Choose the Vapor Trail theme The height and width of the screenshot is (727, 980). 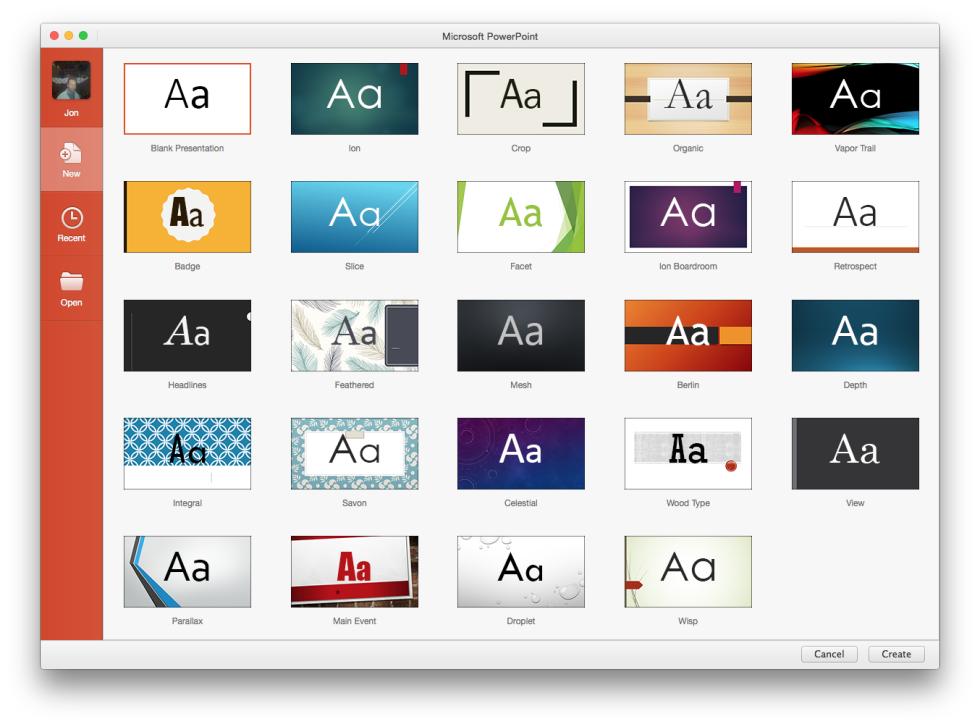pyautogui.click(x=855, y=98)
